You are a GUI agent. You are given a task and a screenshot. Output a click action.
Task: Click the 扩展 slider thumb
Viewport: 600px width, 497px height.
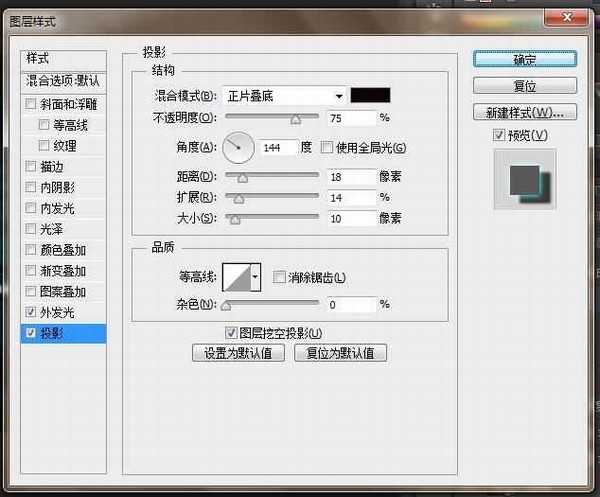tap(239, 199)
